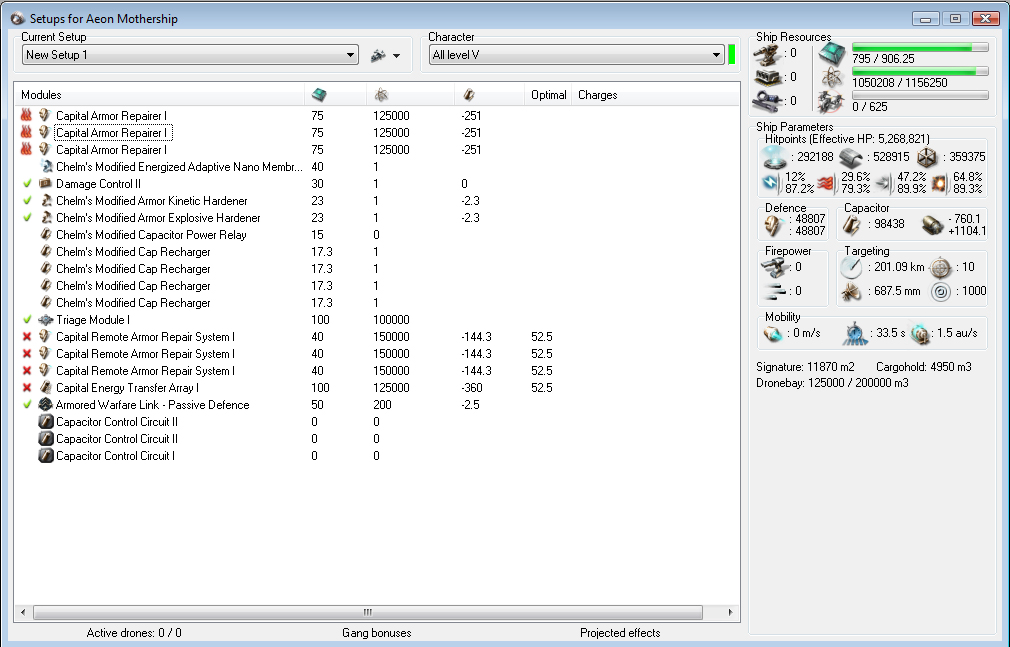This screenshot has width=1010, height=647.
Task: Click the Armored Warfare Link module icon
Action: pyautogui.click(x=45, y=405)
